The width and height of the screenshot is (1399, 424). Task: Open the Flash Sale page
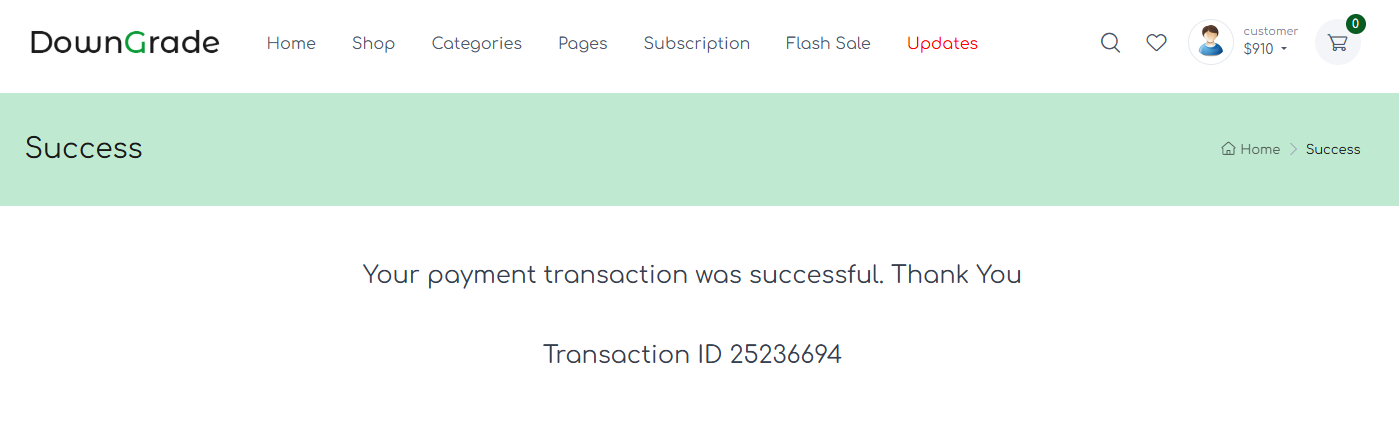click(827, 43)
